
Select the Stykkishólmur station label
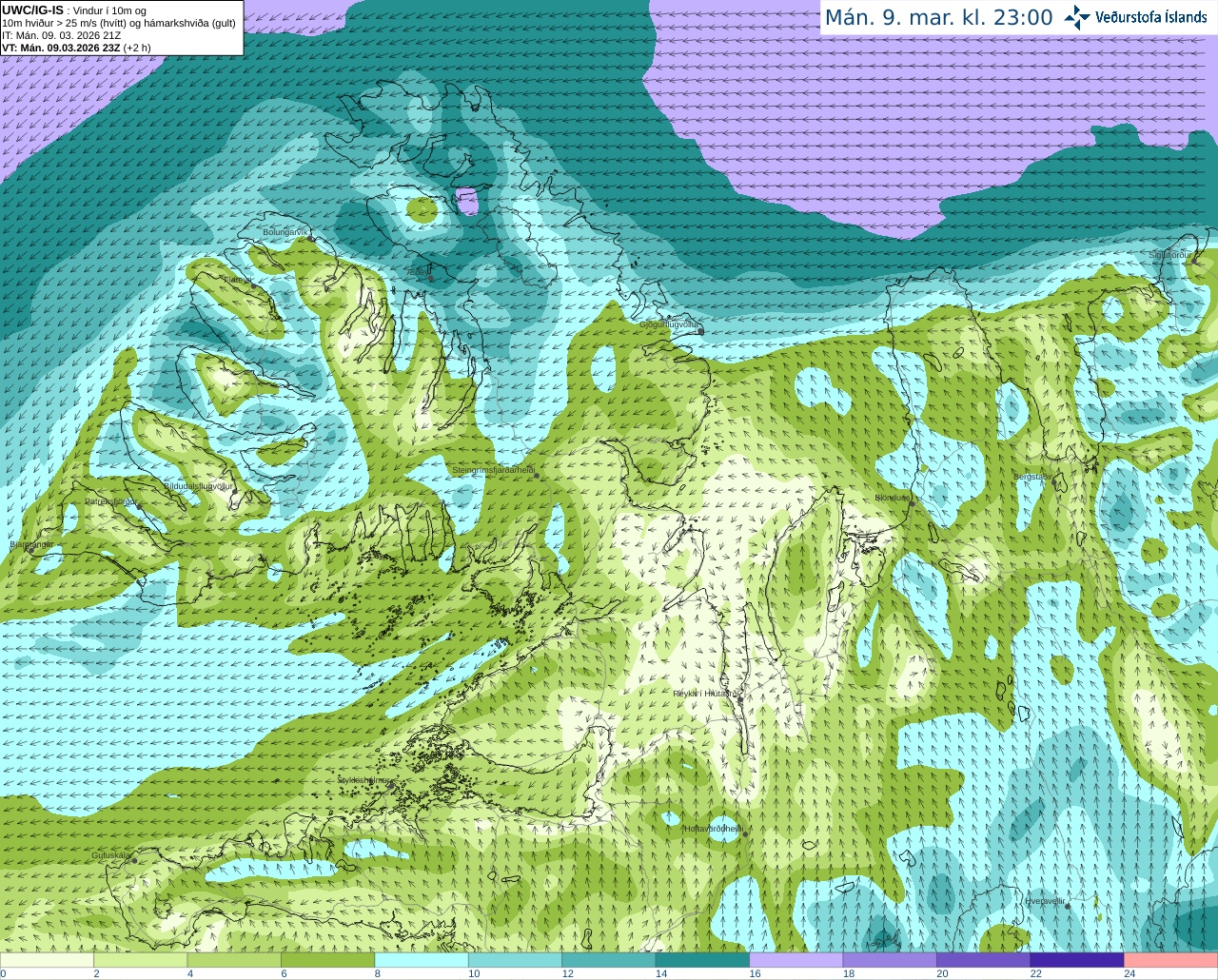pos(363,780)
